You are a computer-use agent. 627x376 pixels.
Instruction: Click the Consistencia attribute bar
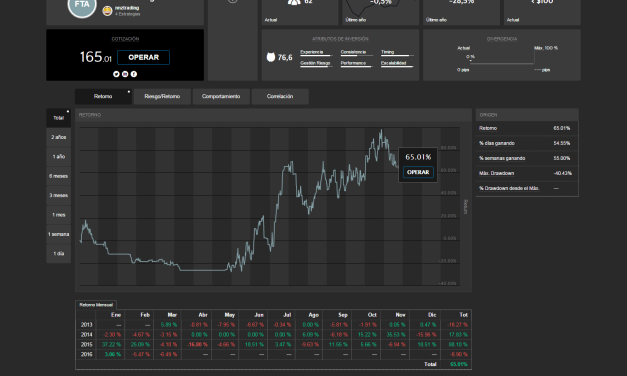357,55
